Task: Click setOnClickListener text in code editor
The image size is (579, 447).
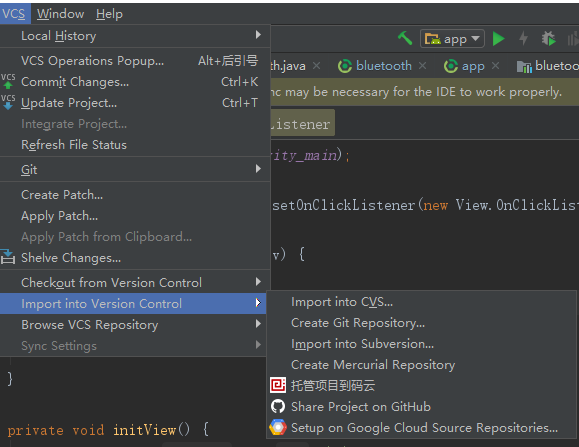Action: pos(344,205)
